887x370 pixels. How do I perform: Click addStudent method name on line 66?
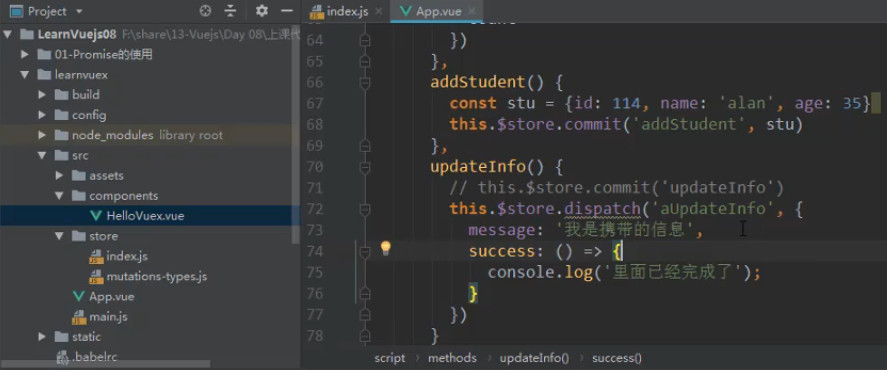click(x=478, y=83)
